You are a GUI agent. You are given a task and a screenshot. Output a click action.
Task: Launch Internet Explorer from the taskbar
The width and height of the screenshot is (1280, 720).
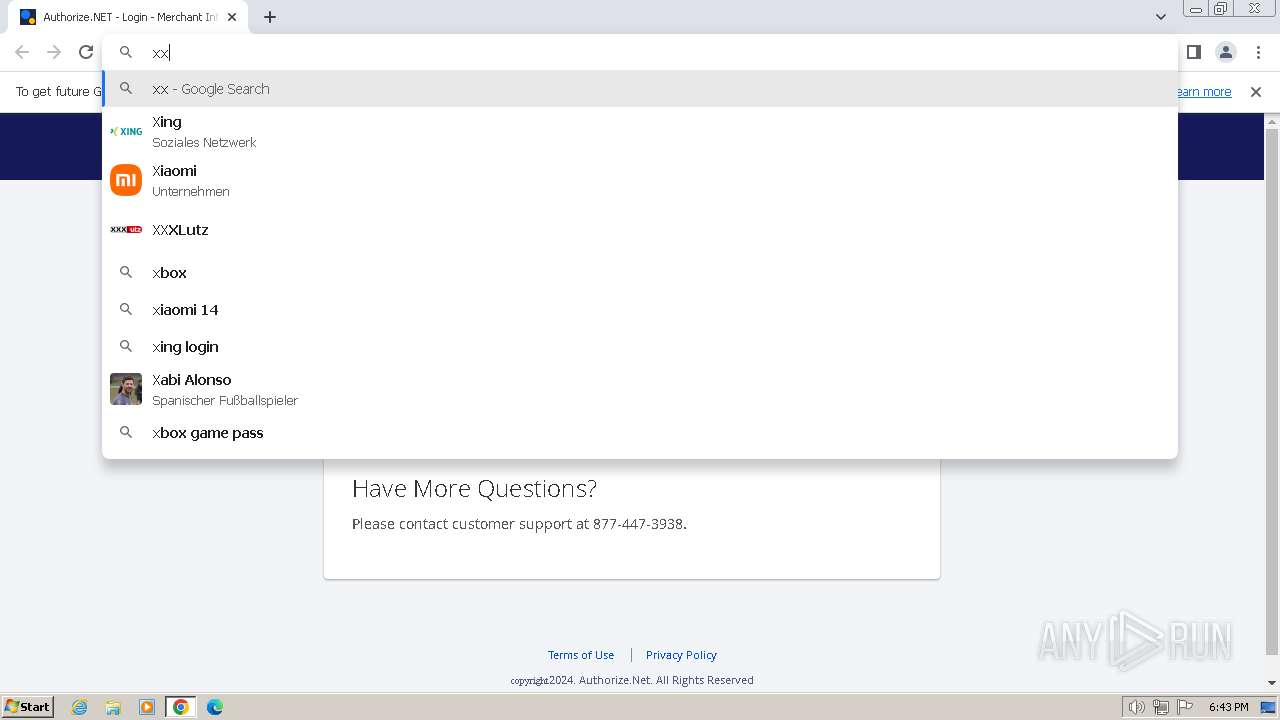pos(80,707)
